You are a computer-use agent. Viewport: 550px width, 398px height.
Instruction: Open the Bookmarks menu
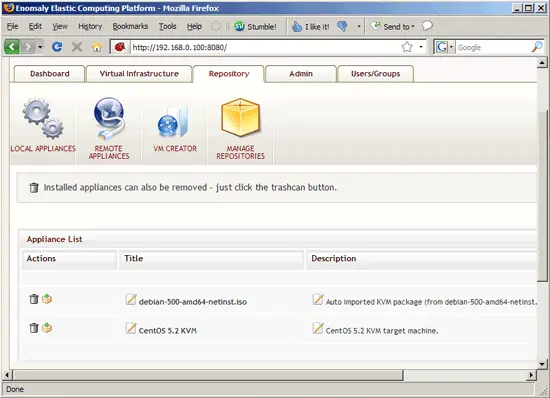[x=130, y=26]
